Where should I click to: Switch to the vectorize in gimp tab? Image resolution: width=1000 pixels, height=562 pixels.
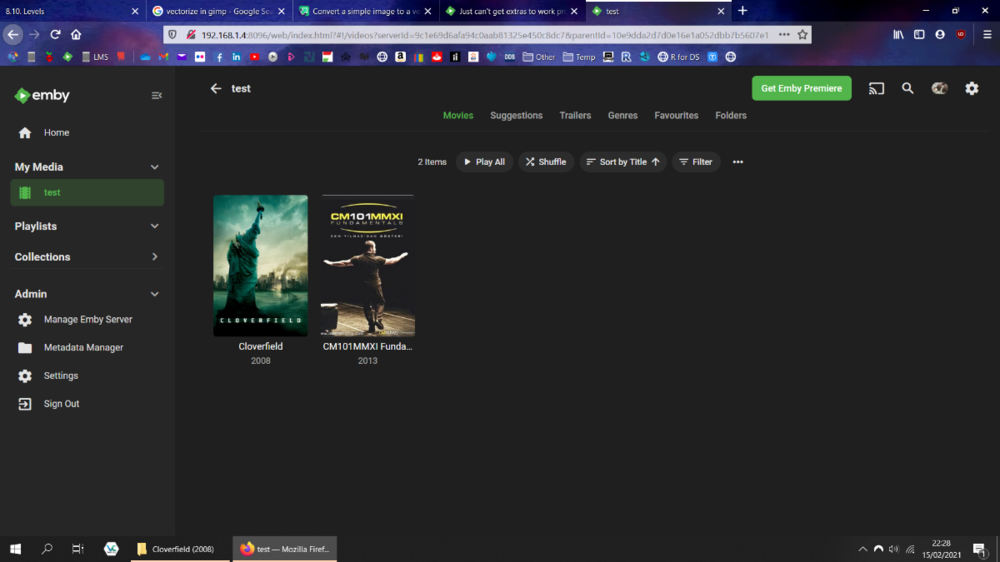click(x=219, y=11)
